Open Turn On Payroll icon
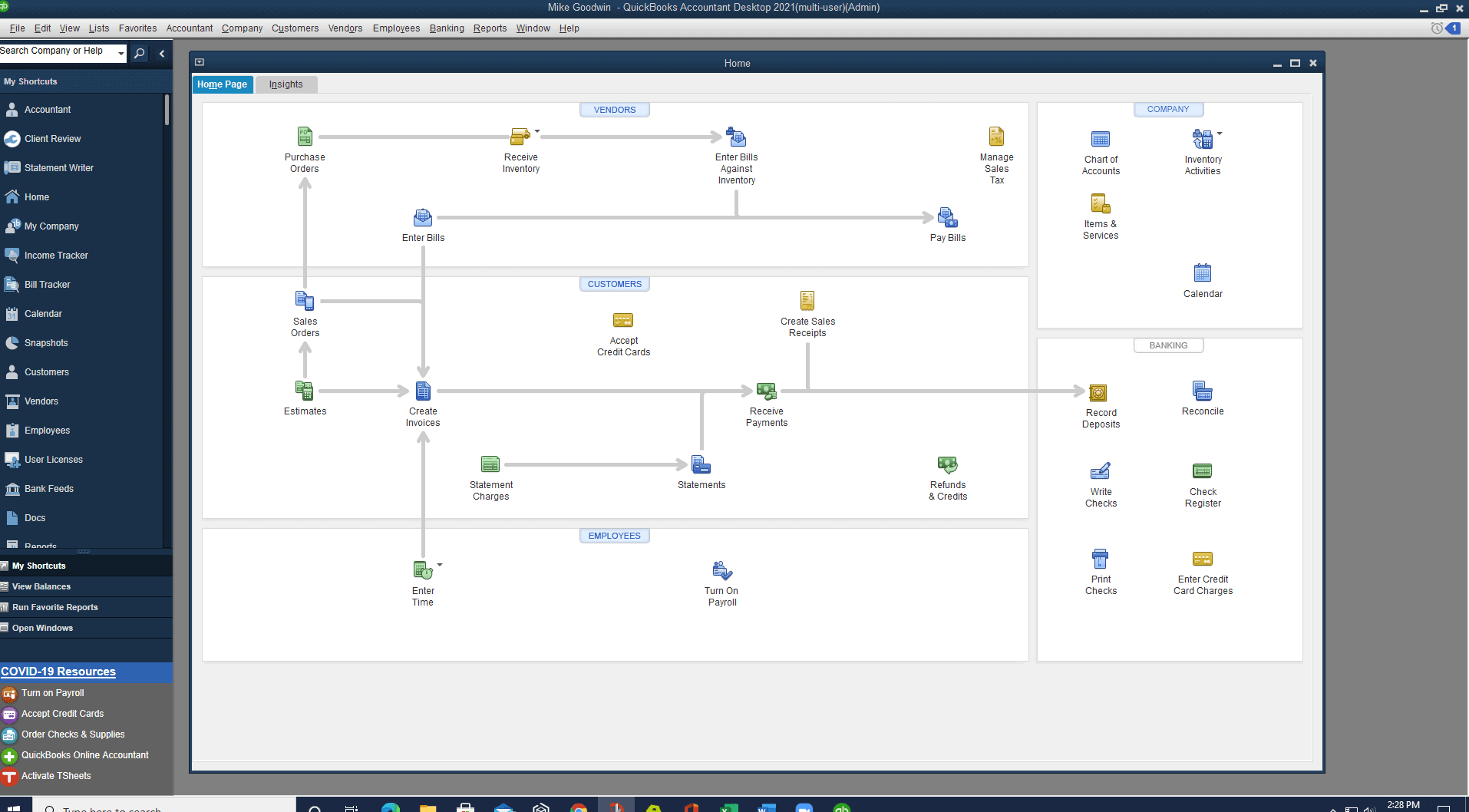This screenshot has width=1469, height=812. (722, 570)
